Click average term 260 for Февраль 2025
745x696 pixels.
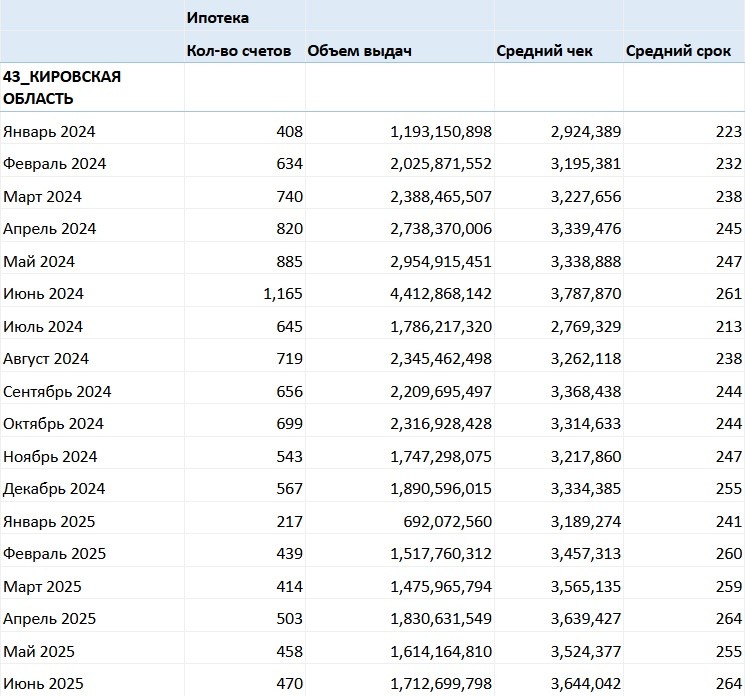pos(729,554)
